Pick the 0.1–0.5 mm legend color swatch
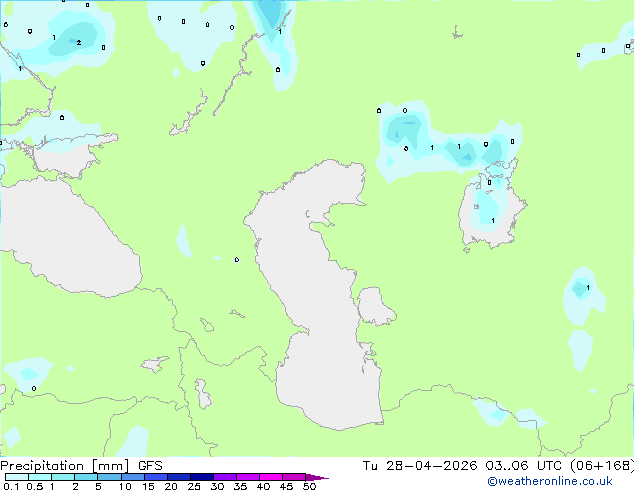634x490 pixels. [17, 477]
